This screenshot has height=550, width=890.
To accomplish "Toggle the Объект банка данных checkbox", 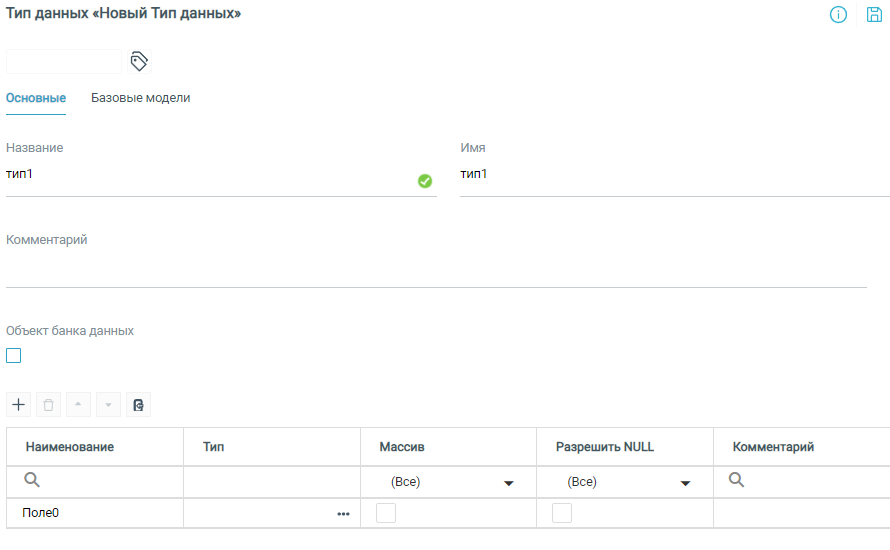I will 14,355.
